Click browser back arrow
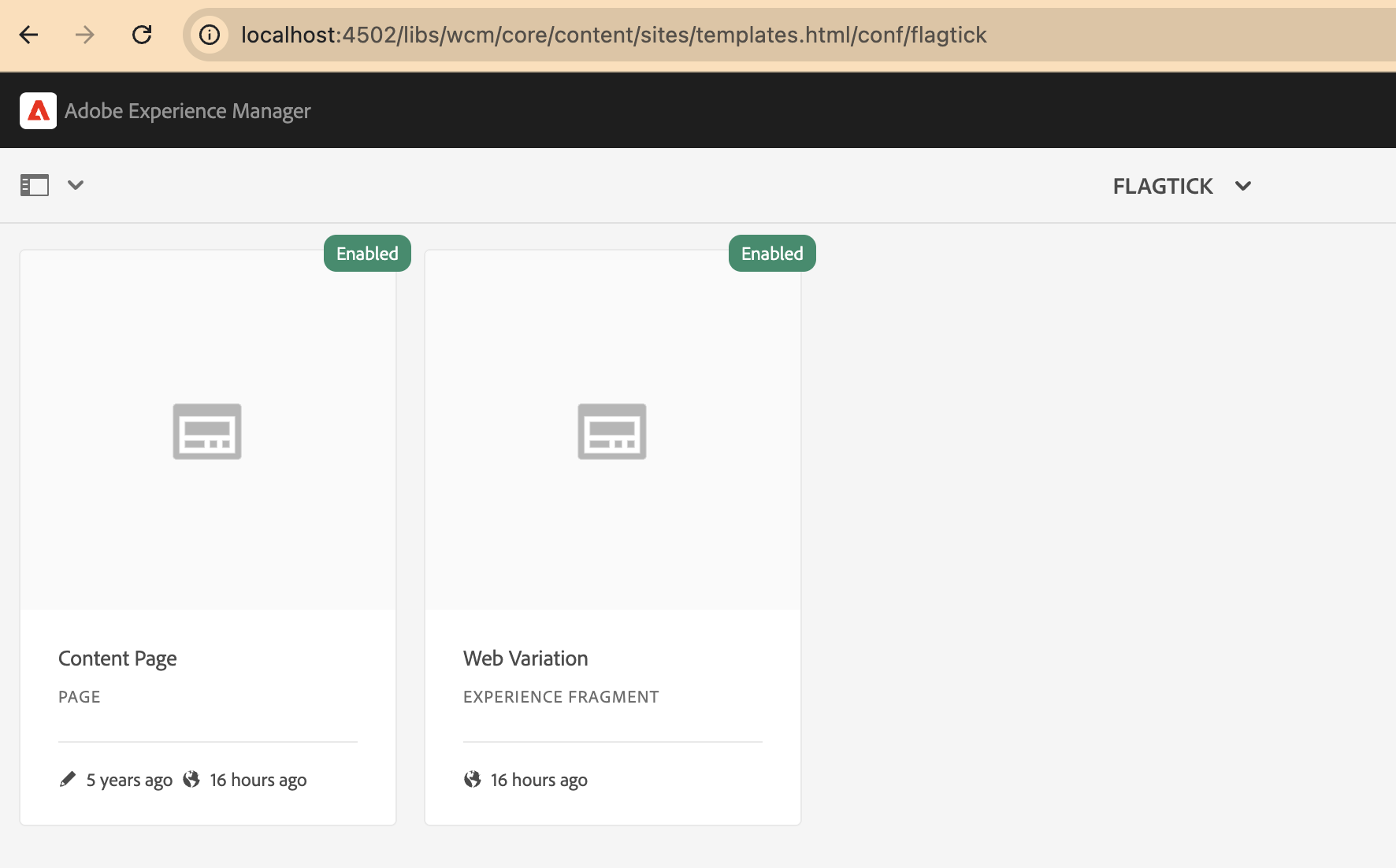The height and width of the screenshot is (868, 1396). 29,35
